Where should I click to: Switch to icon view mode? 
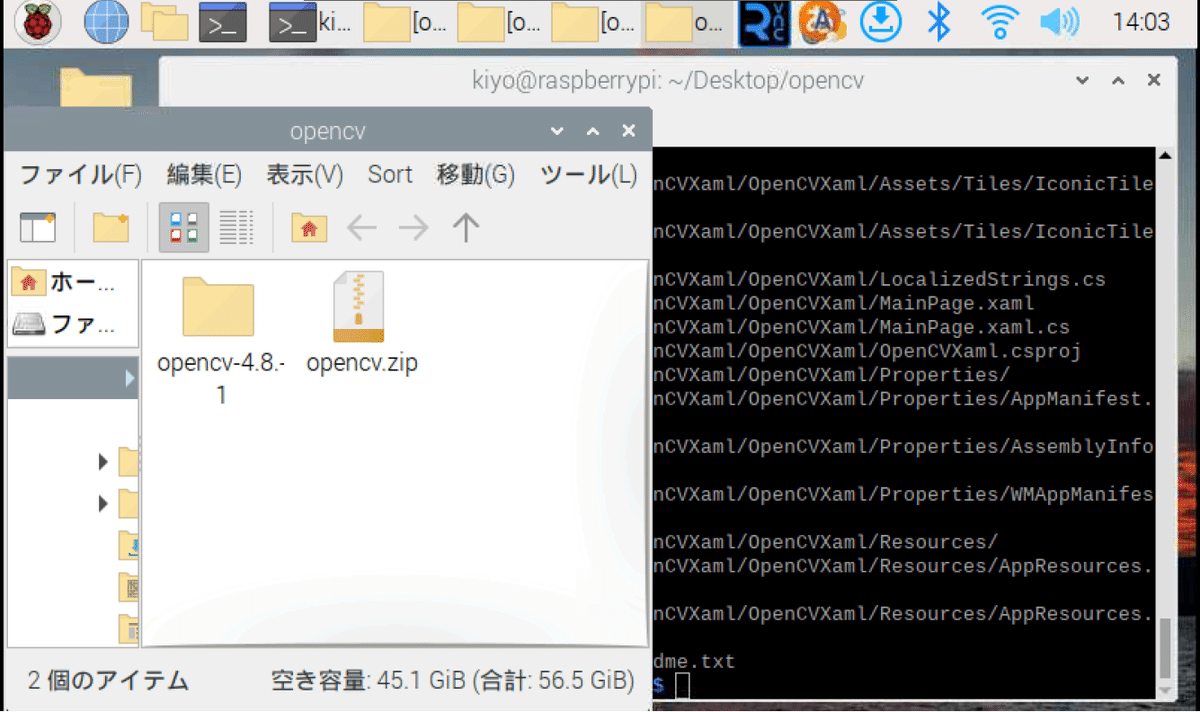click(185, 228)
